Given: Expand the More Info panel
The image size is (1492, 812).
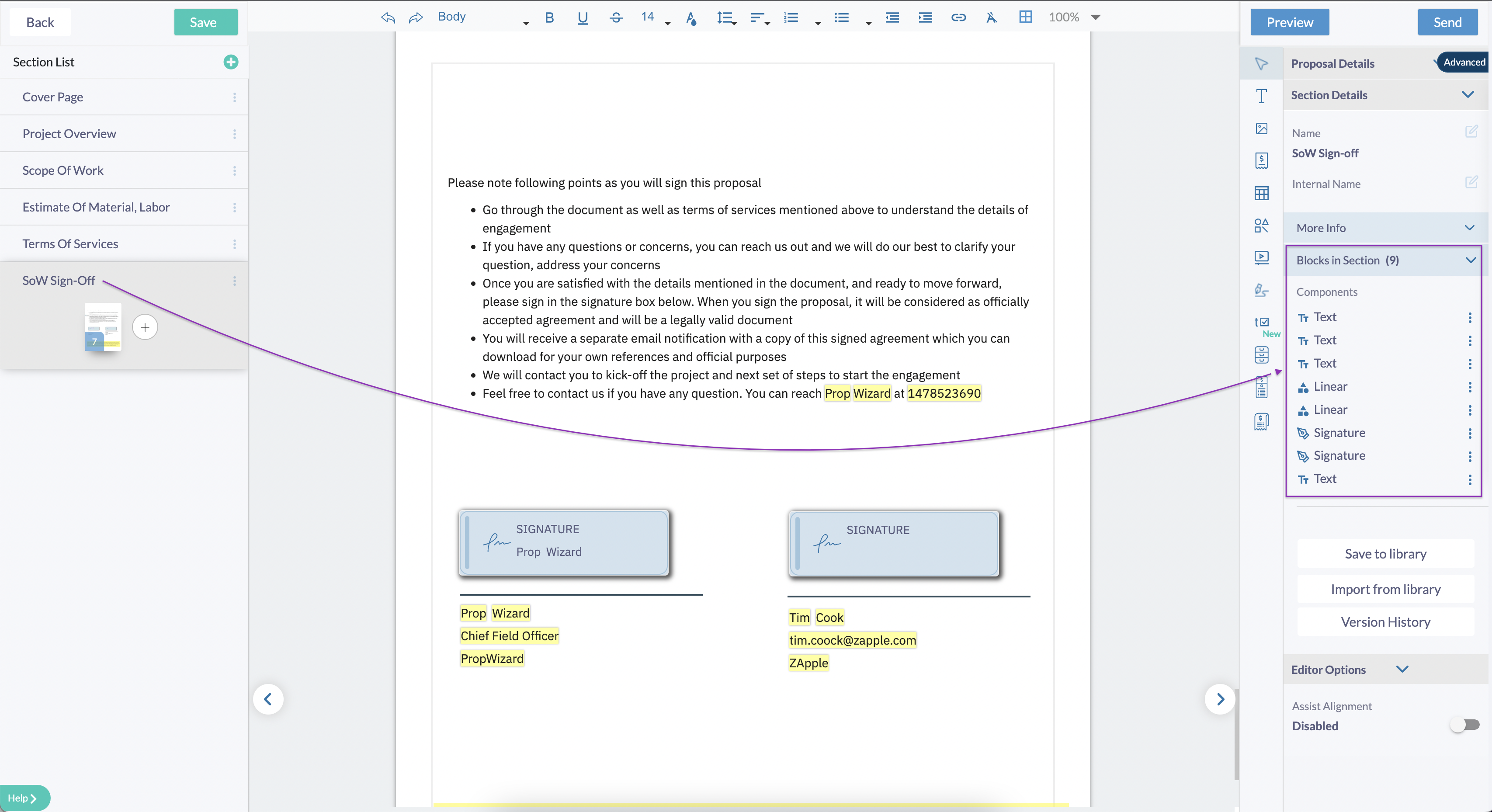Looking at the screenshot, I should tap(1469, 228).
